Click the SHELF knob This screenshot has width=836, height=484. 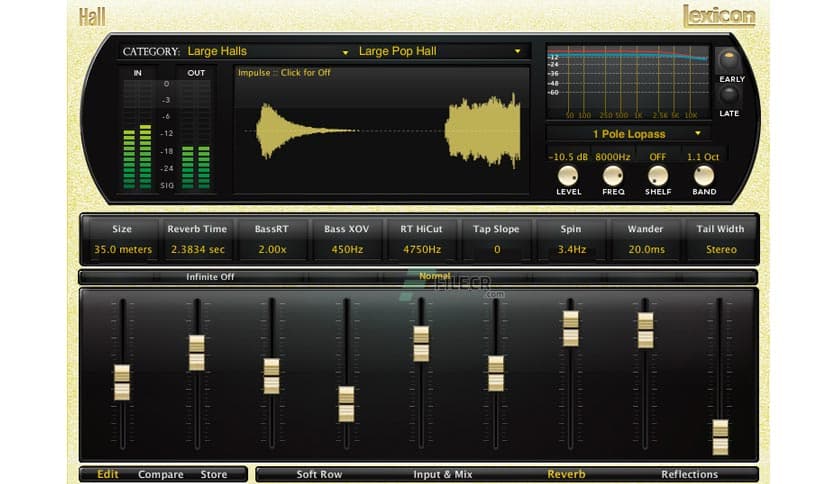tap(657, 175)
